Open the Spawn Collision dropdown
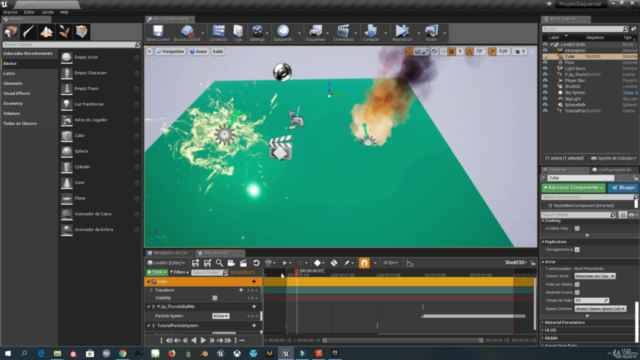This screenshot has width=640, height=360. tap(600, 309)
